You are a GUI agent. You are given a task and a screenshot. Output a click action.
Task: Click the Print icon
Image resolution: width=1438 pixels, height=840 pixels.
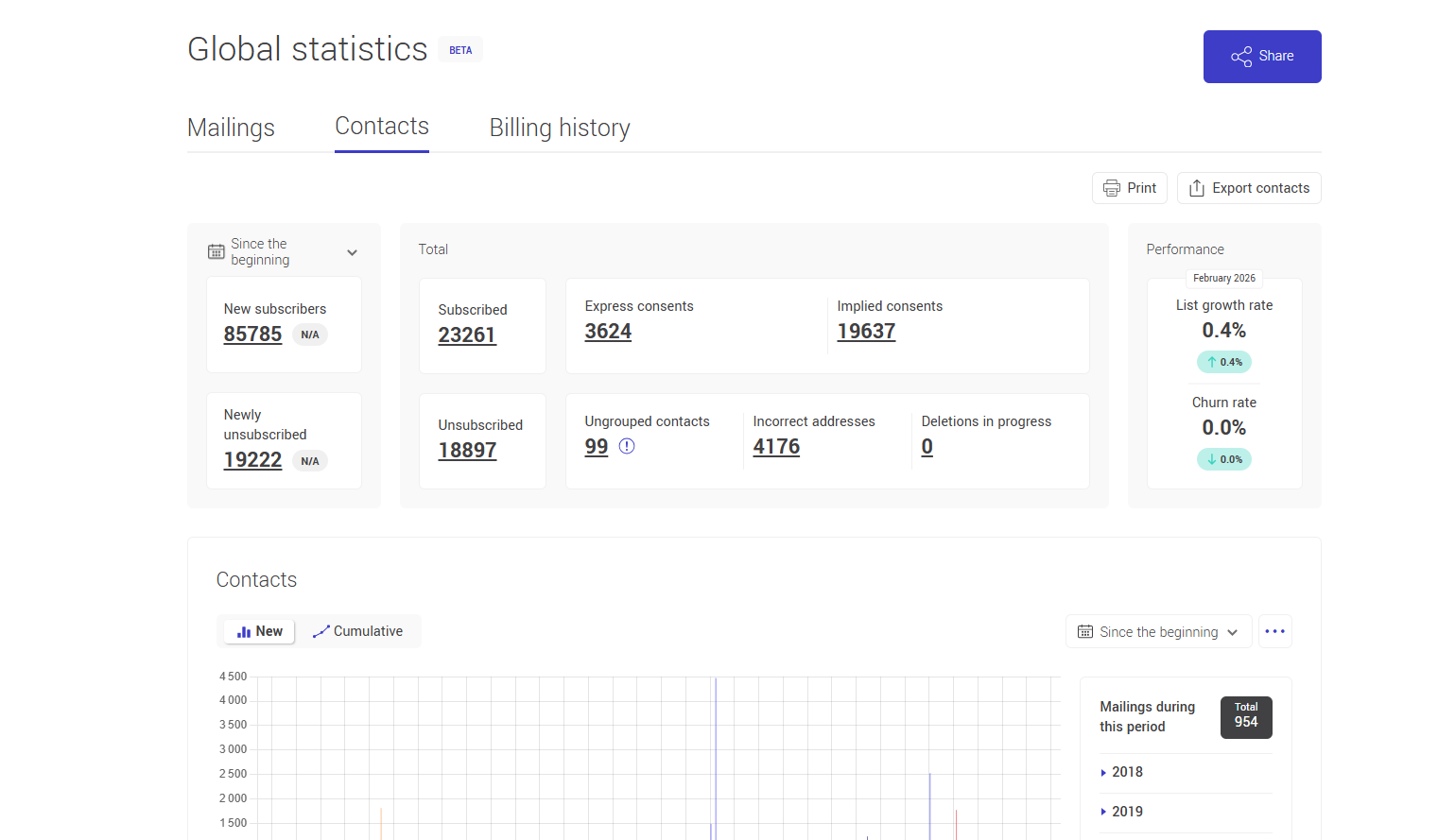pos(1111,187)
